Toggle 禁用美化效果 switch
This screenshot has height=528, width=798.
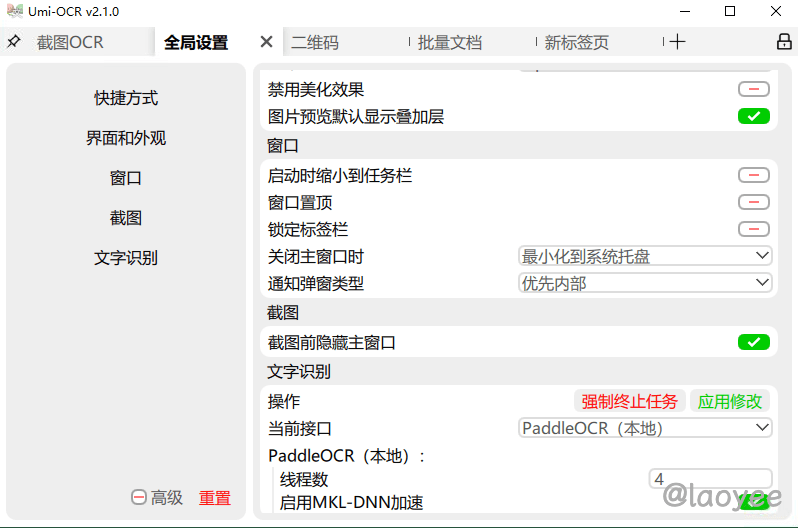pyautogui.click(x=753, y=89)
